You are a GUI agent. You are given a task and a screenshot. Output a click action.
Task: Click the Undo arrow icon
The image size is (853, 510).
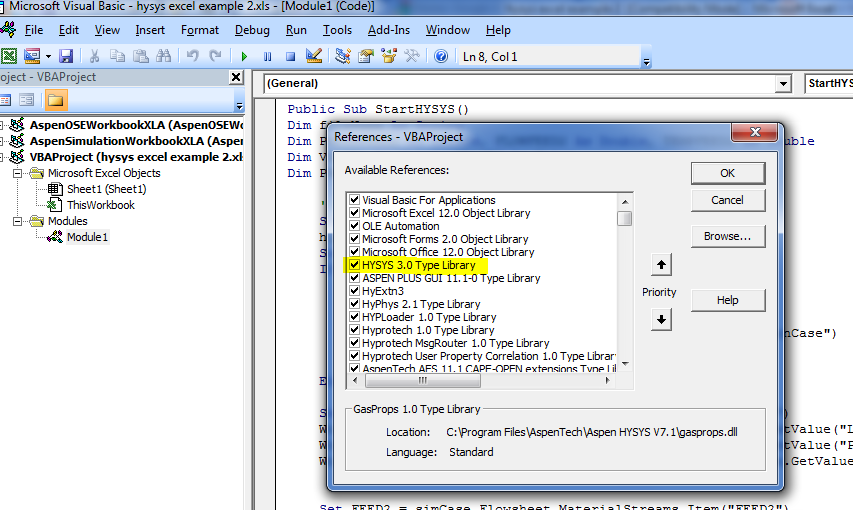(x=192, y=56)
